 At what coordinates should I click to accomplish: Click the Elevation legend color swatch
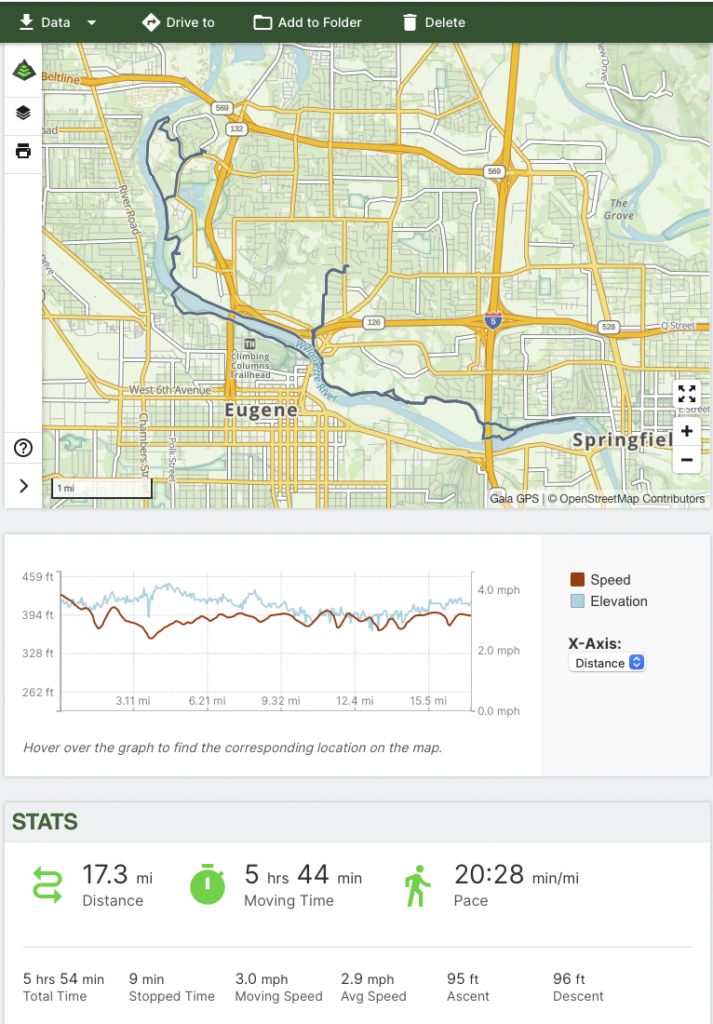pyautogui.click(x=577, y=602)
